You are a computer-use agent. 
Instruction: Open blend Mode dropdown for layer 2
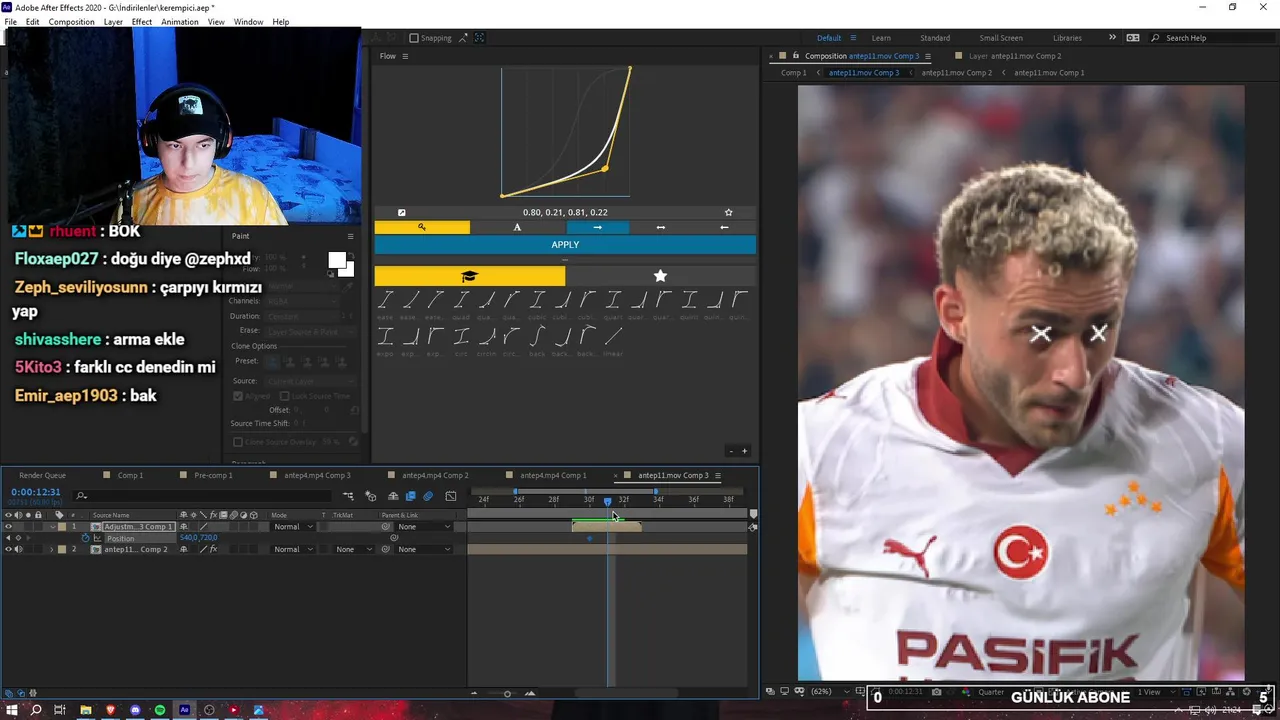tap(293, 549)
